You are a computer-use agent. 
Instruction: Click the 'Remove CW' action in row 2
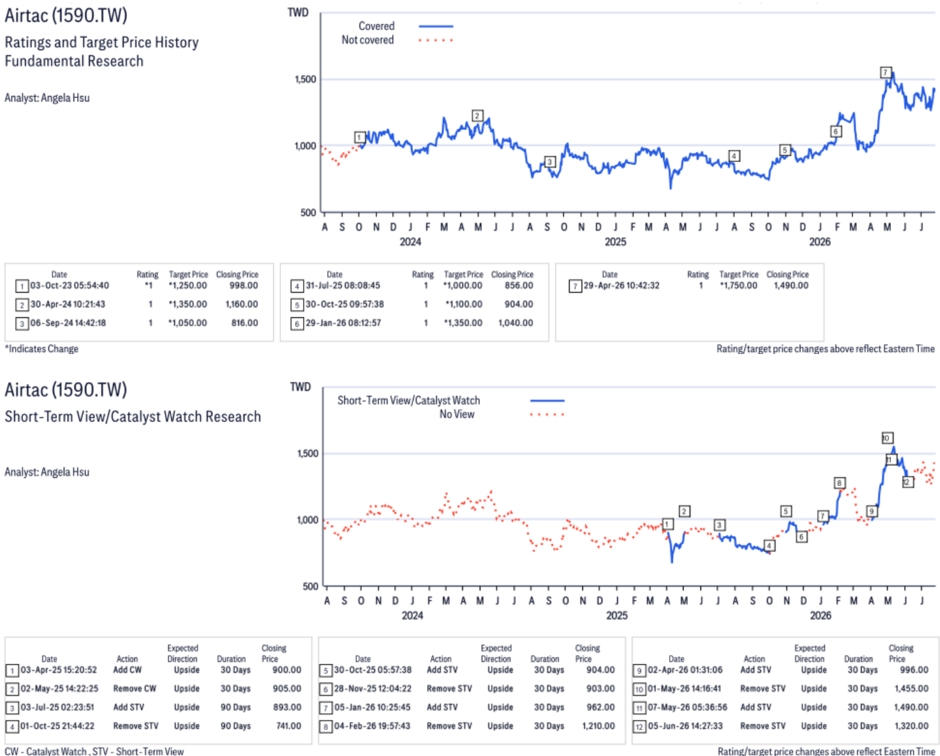tap(135, 688)
